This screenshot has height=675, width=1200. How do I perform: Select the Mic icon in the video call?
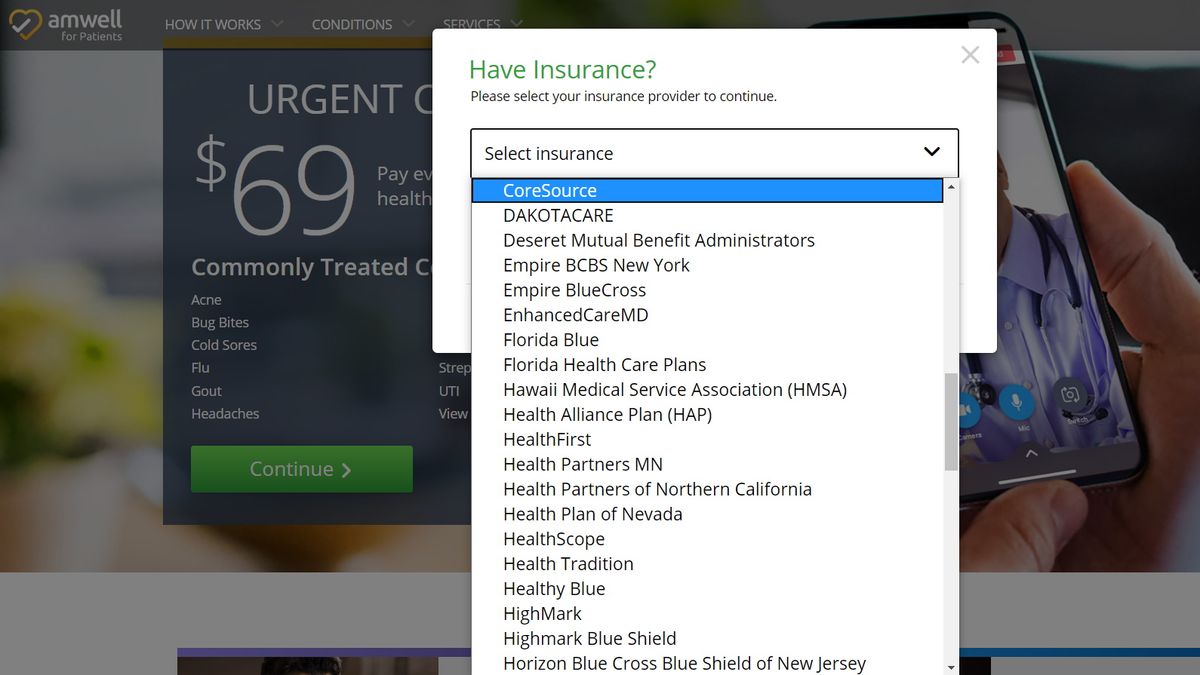[1017, 403]
